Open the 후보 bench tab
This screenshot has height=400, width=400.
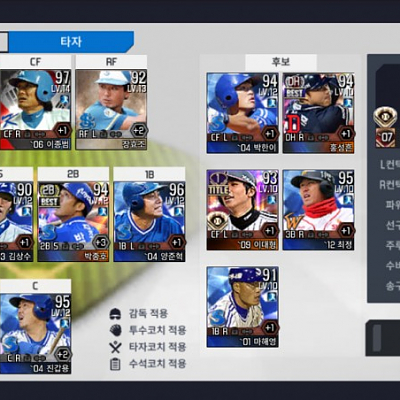click(x=281, y=62)
